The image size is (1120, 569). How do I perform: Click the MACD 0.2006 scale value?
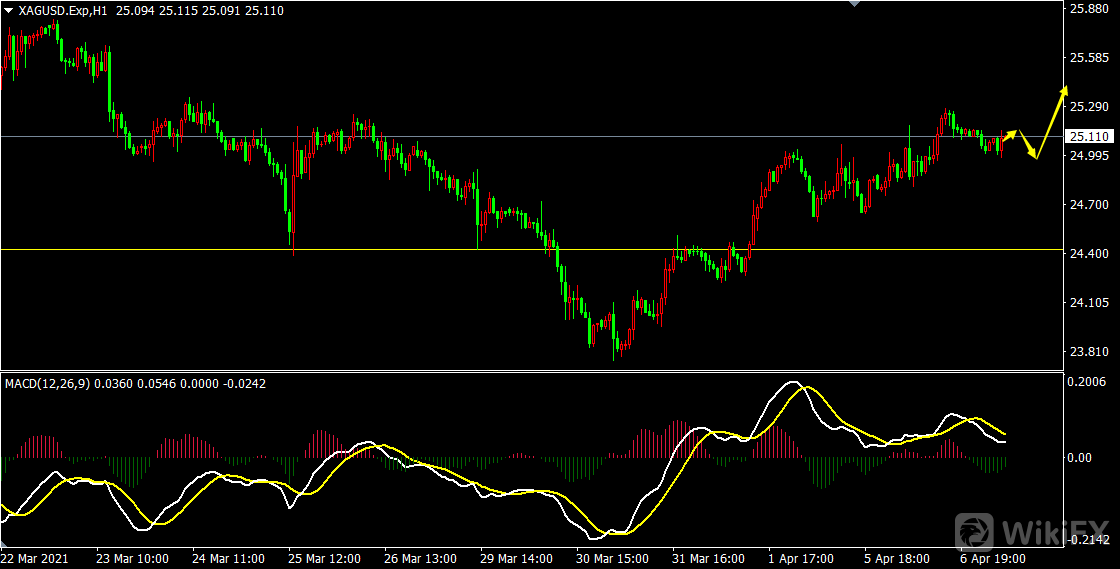(1088, 382)
